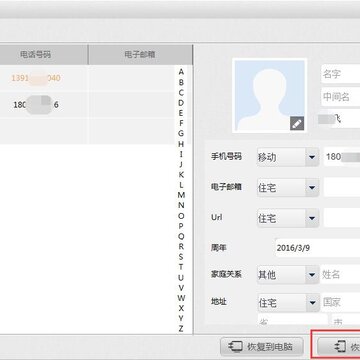This screenshot has height=360, width=360.
Task: Click the 电子邮箱 column header
Action: pyautogui.click(x=140, y=55)
